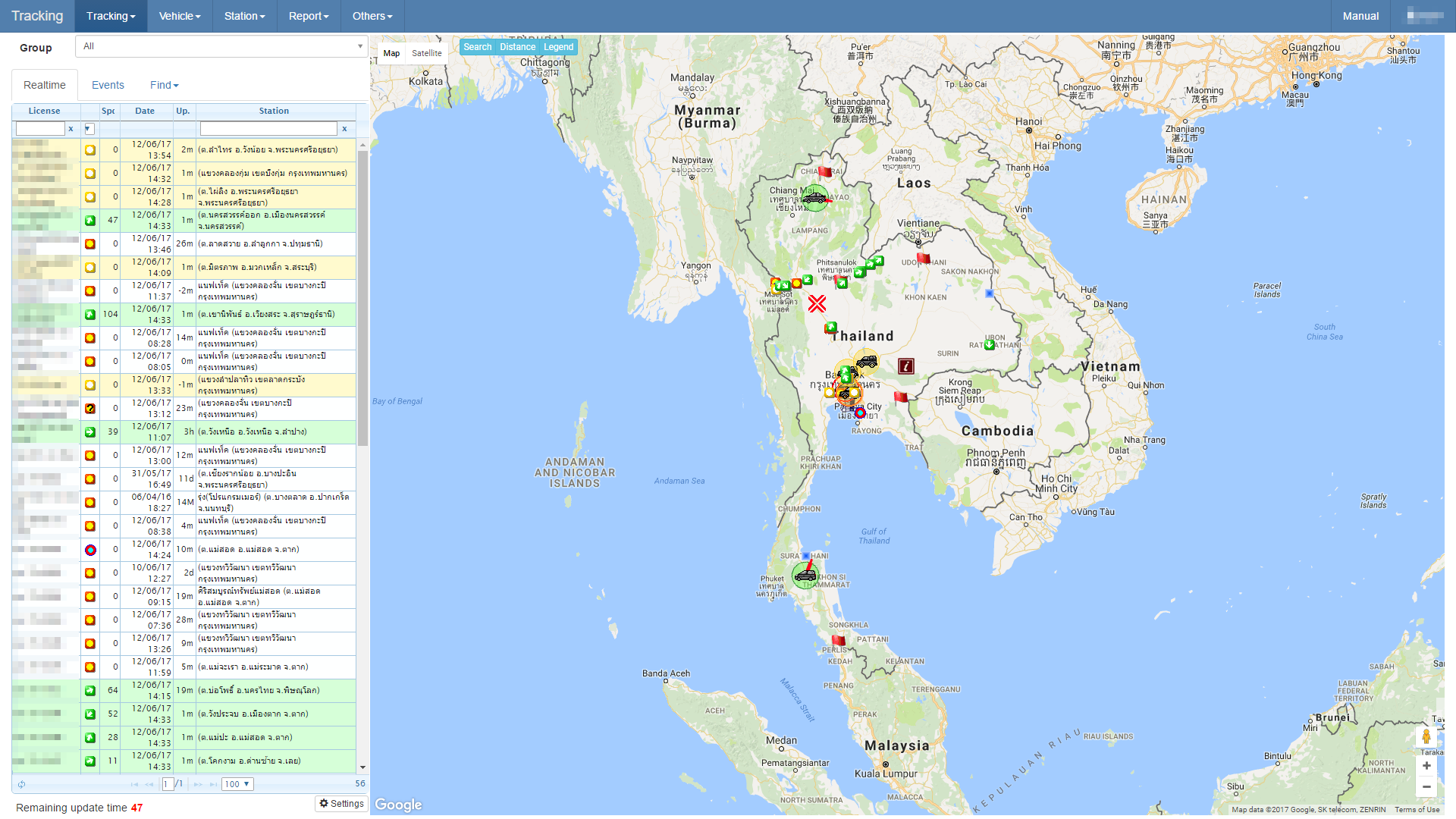Click the red X marker on map
This screenshot has height=819, width=1456.
pyautogui.click(x=817, y=304)
